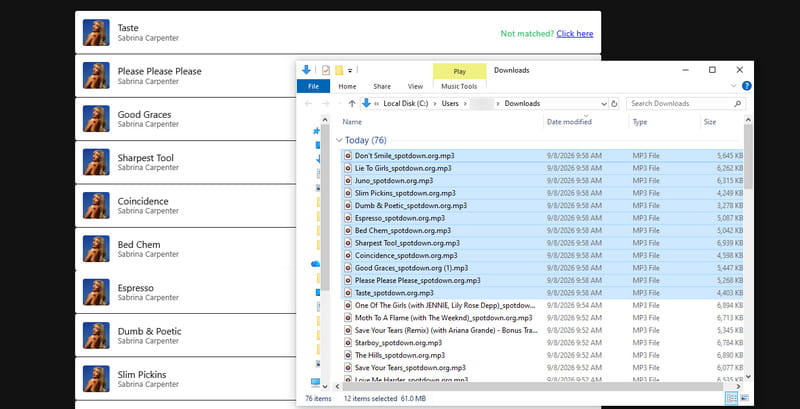
Task: Go up one folder with Up arrow
Action: click(x=352, y=104)
